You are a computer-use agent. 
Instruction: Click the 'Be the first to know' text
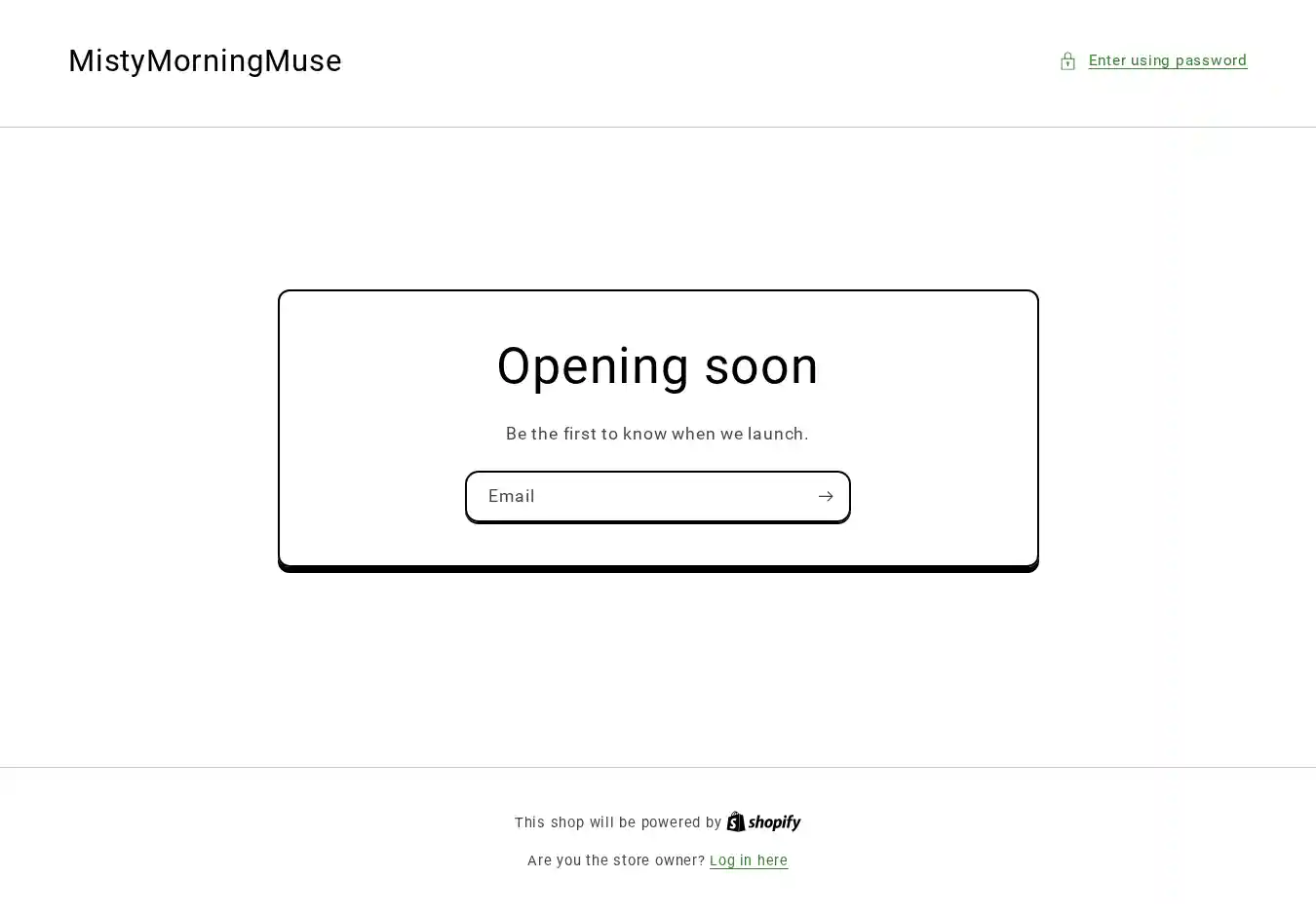pos(657,434)
